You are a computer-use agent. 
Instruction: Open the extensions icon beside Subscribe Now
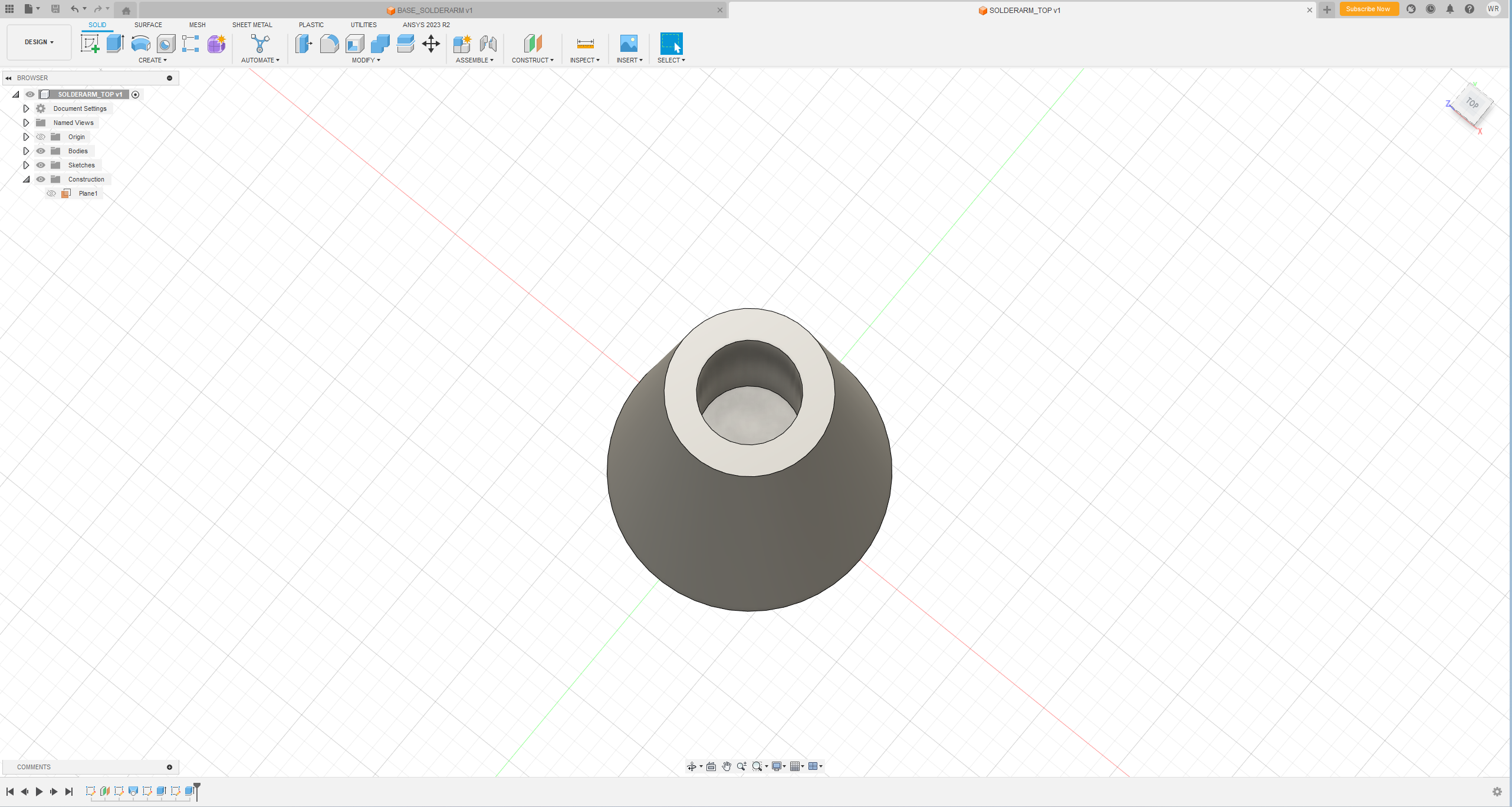click(1411, 9)
